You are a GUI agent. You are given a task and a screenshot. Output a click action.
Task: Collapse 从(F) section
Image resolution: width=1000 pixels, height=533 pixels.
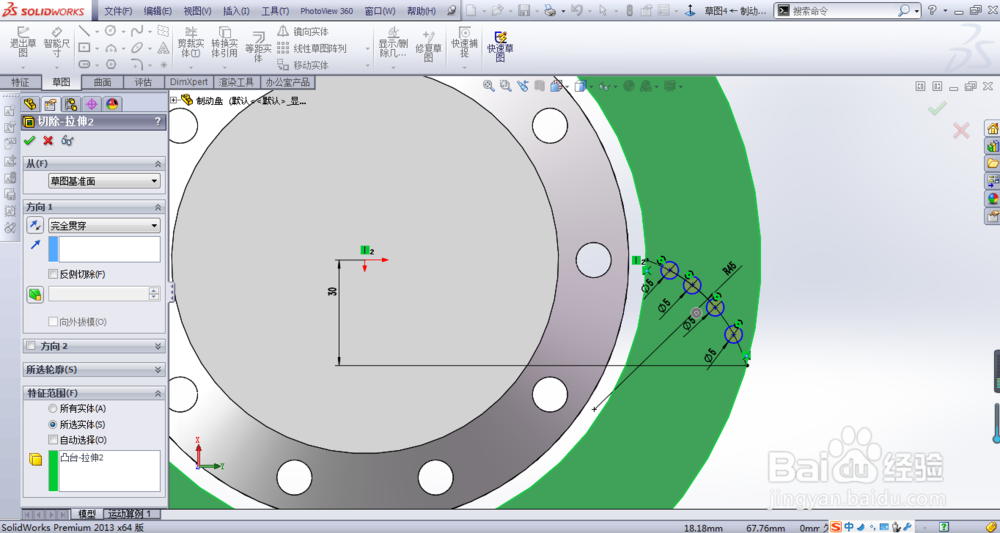tap(158, 164)
